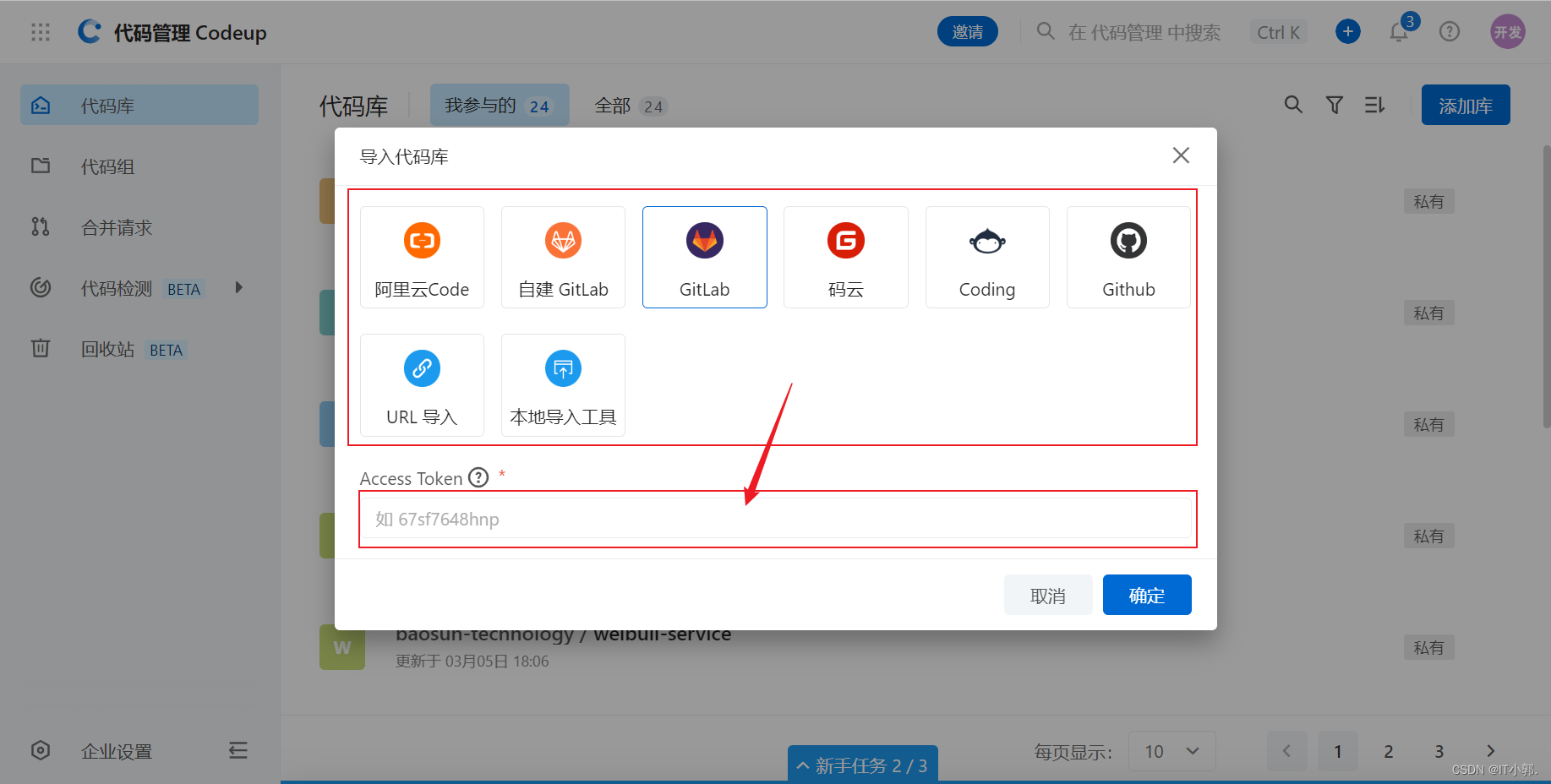Click the 邀请 invite button
The width and height of the screenshot is (1551, 784).
(967, 32)
